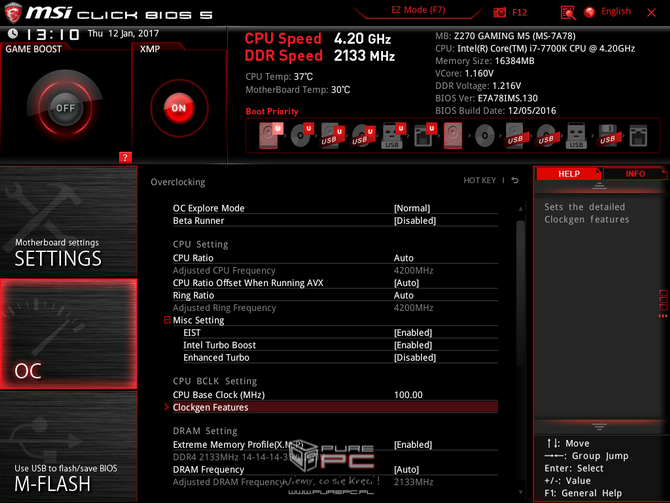This screenshot has width=670, height=503.
Task: Toggle Extreme Memory Profile Enabled setting
Action: pos(335,444)
